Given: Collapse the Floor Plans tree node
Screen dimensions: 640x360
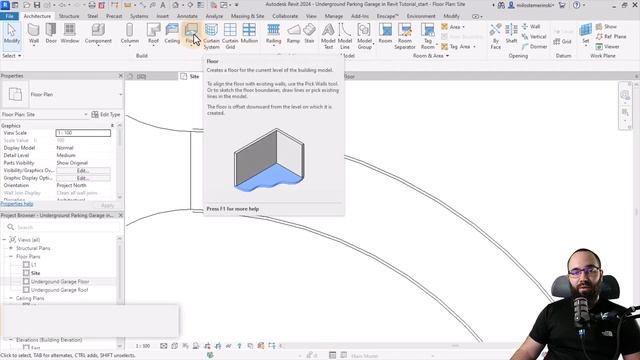Looking at the screenshot, I should [11, 257].
